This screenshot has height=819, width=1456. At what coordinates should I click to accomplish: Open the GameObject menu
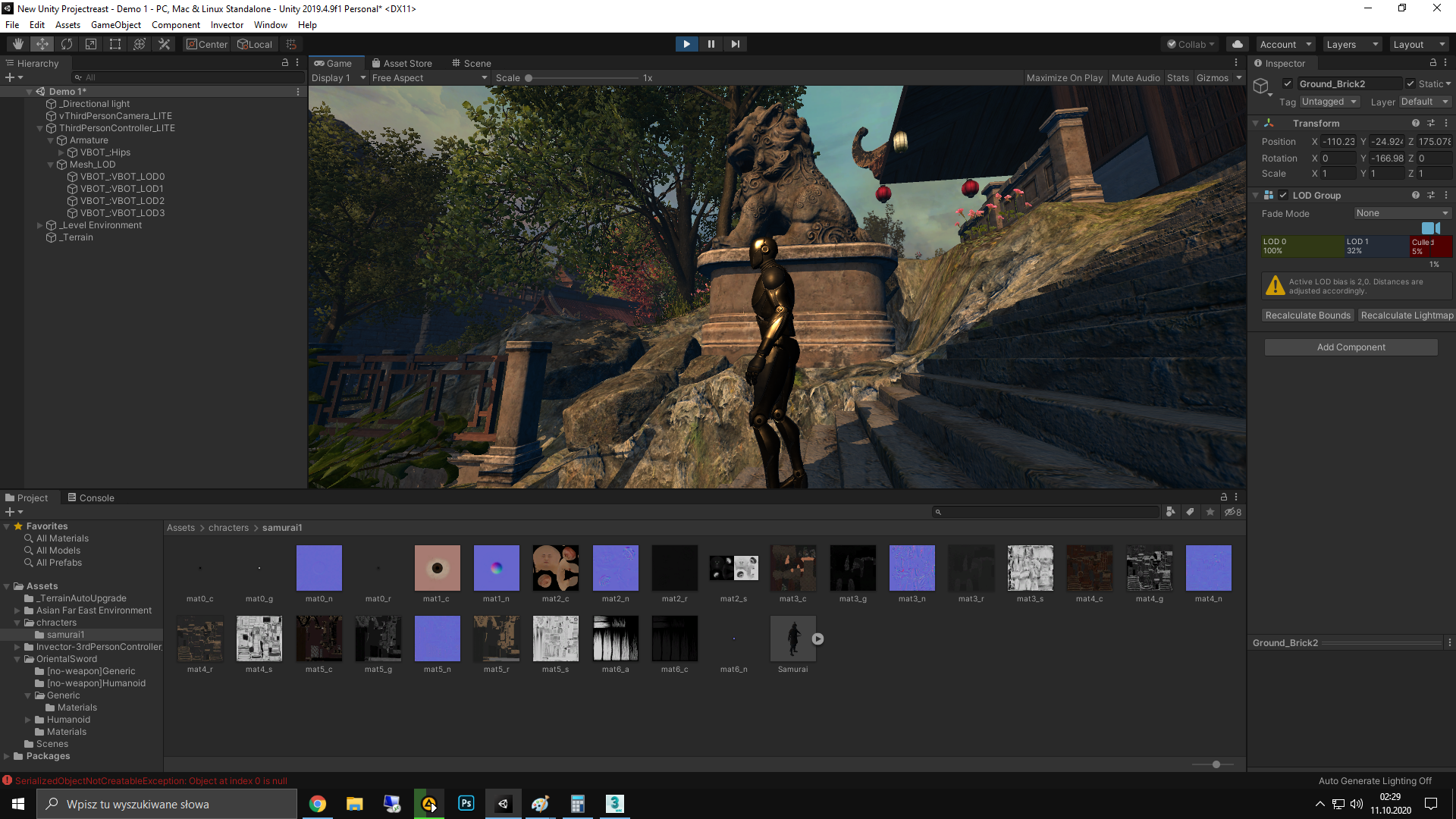[x=116, y=24]
